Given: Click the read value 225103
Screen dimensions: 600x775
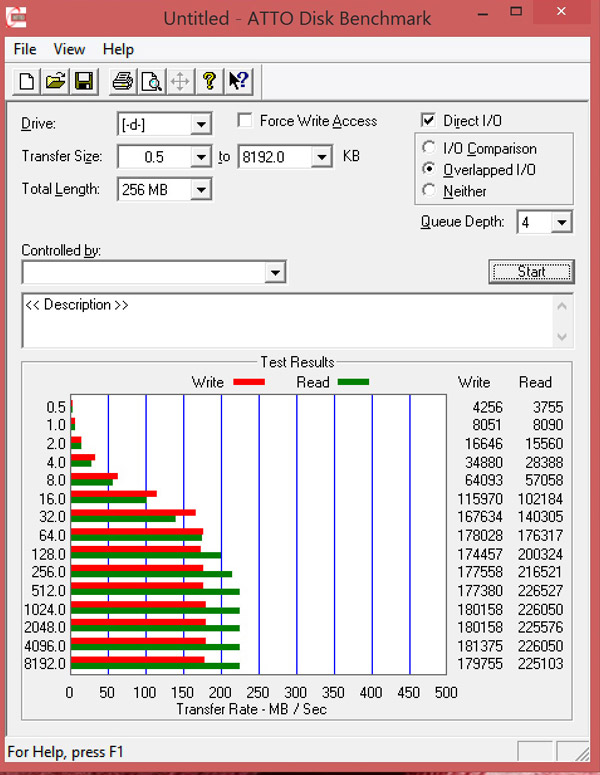Looking at the screenshot, I should (x=540, y=664).
